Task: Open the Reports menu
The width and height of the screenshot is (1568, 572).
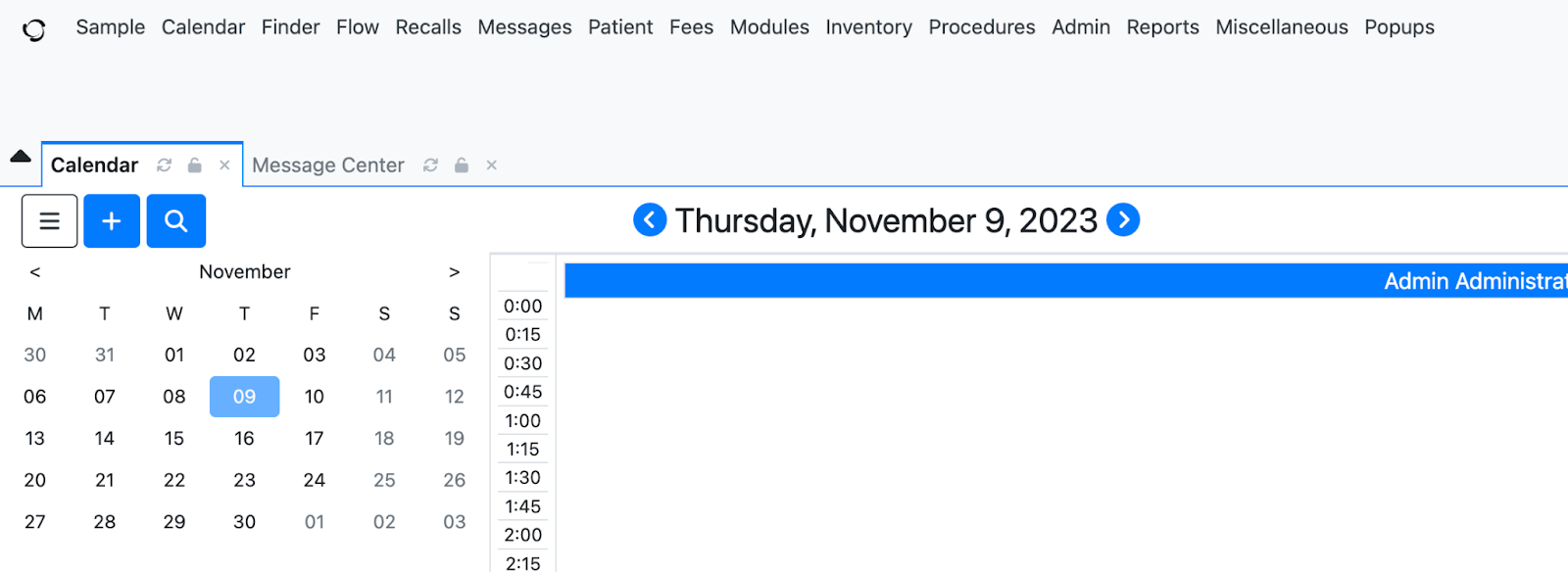Action: pos(1162,27)
